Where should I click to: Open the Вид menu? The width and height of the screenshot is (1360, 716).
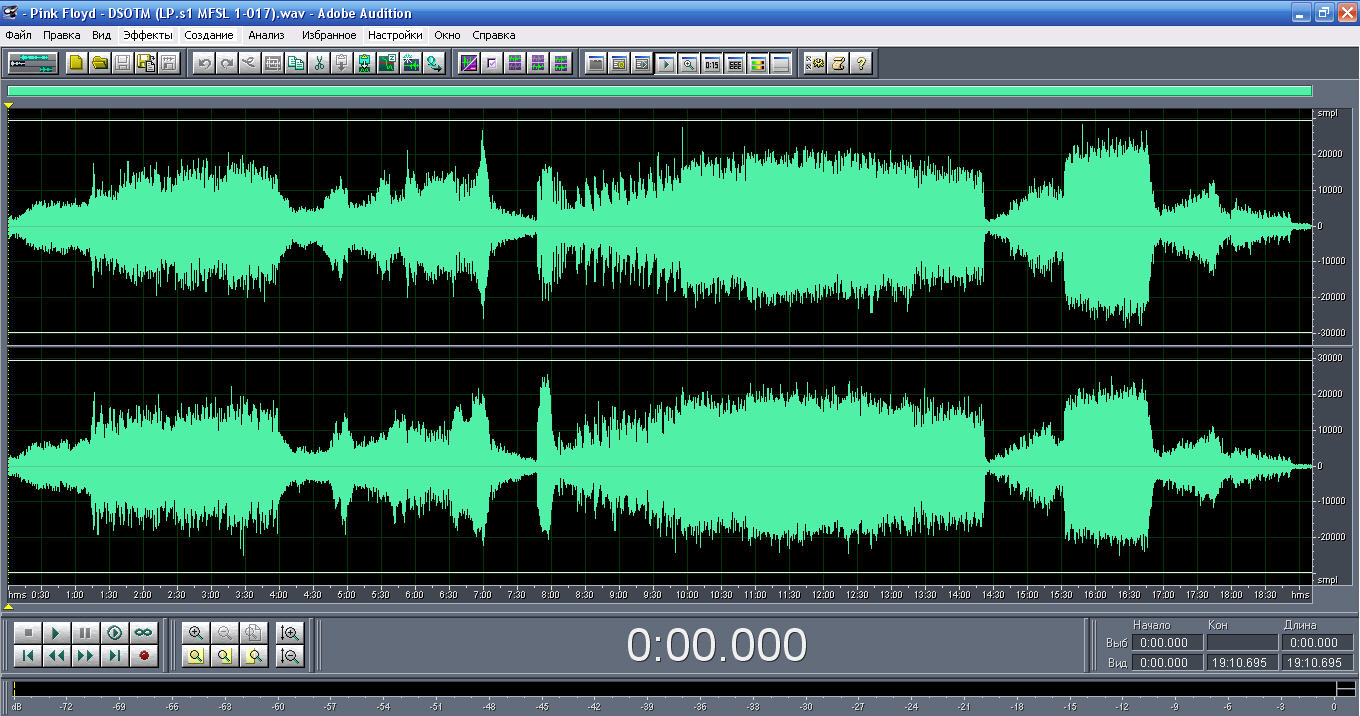click(x=102, y=35)
